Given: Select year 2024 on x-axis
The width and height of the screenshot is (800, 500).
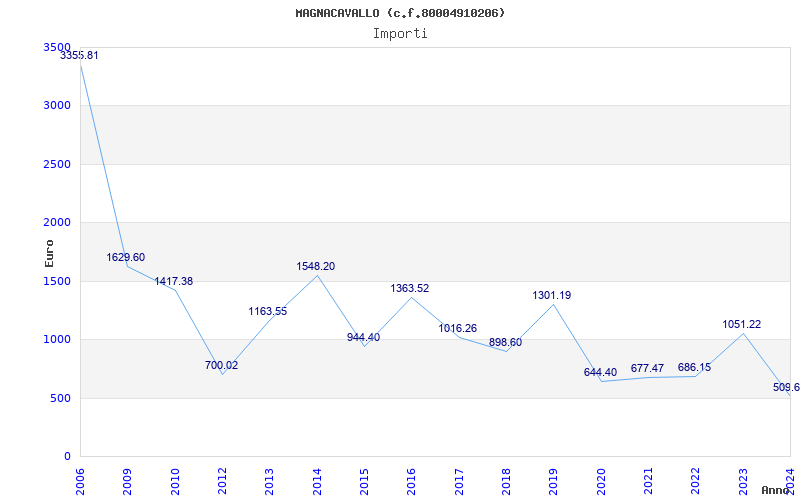Looking at the screenshot, I should tap(790, 480).
